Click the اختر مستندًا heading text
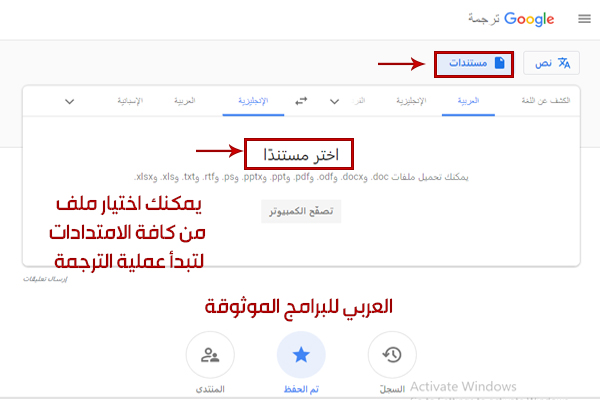 click(x=301, y=154)
